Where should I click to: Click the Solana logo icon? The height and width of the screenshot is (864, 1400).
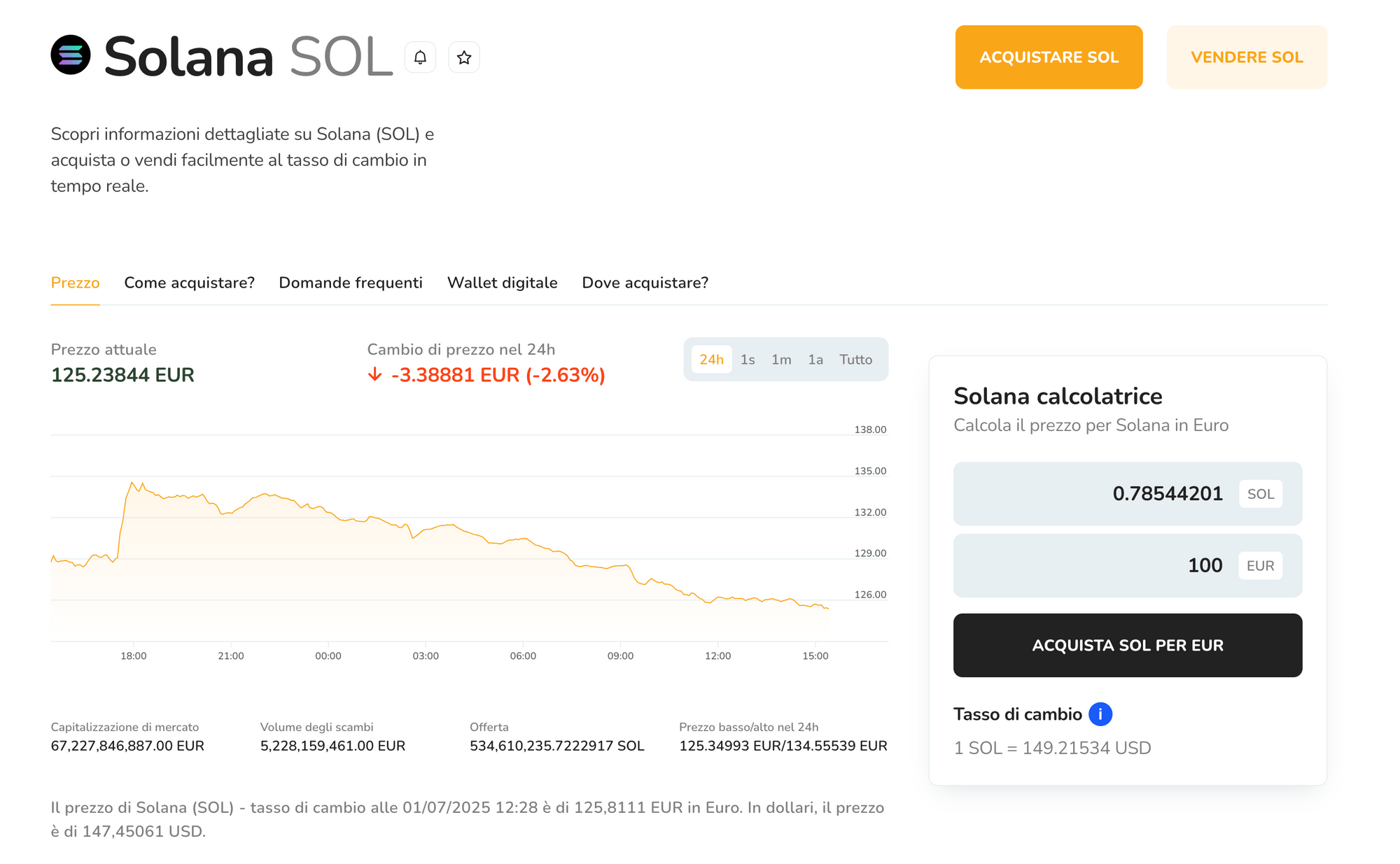[x=71, y=55]
